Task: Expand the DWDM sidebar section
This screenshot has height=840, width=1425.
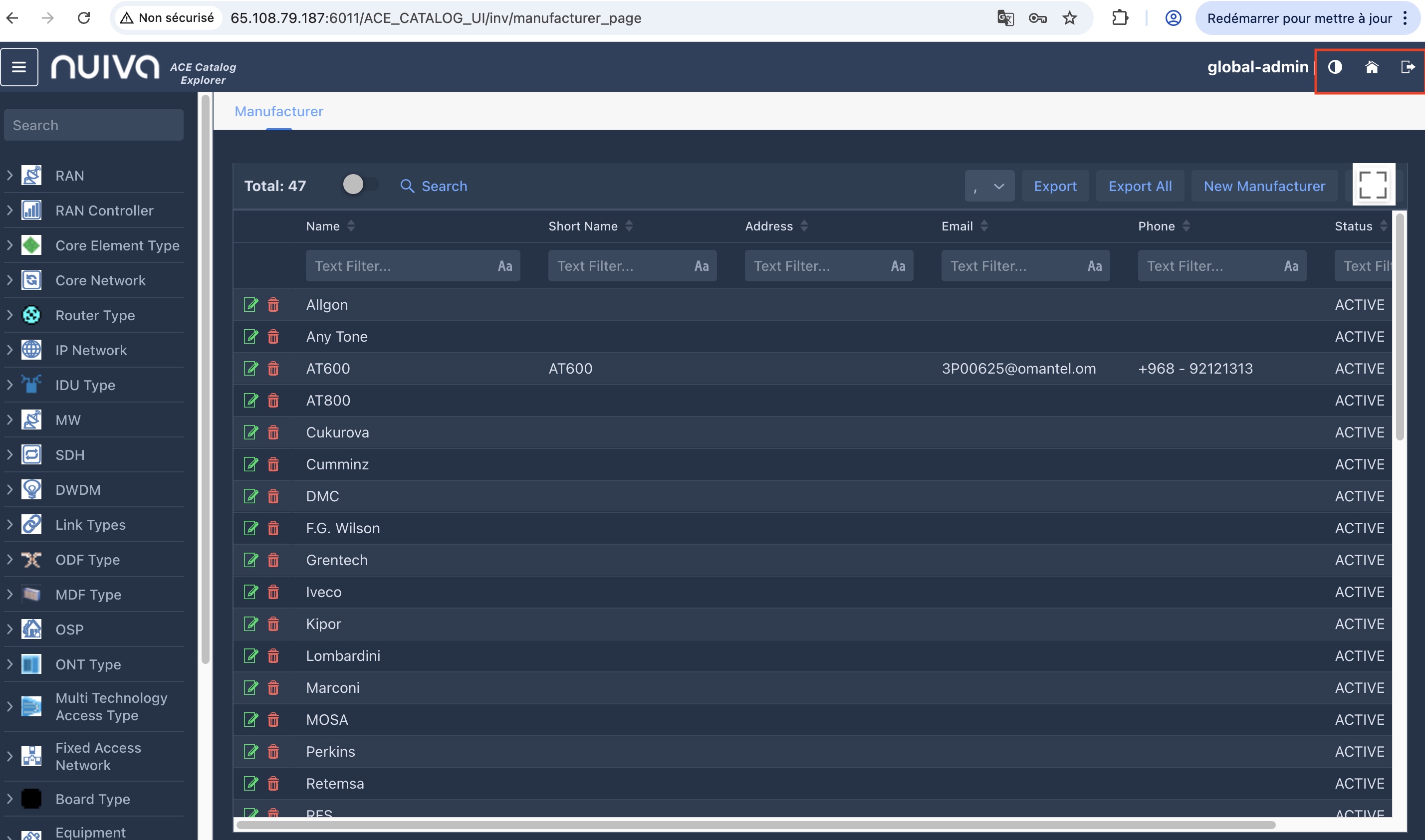Action: [9, 490]
